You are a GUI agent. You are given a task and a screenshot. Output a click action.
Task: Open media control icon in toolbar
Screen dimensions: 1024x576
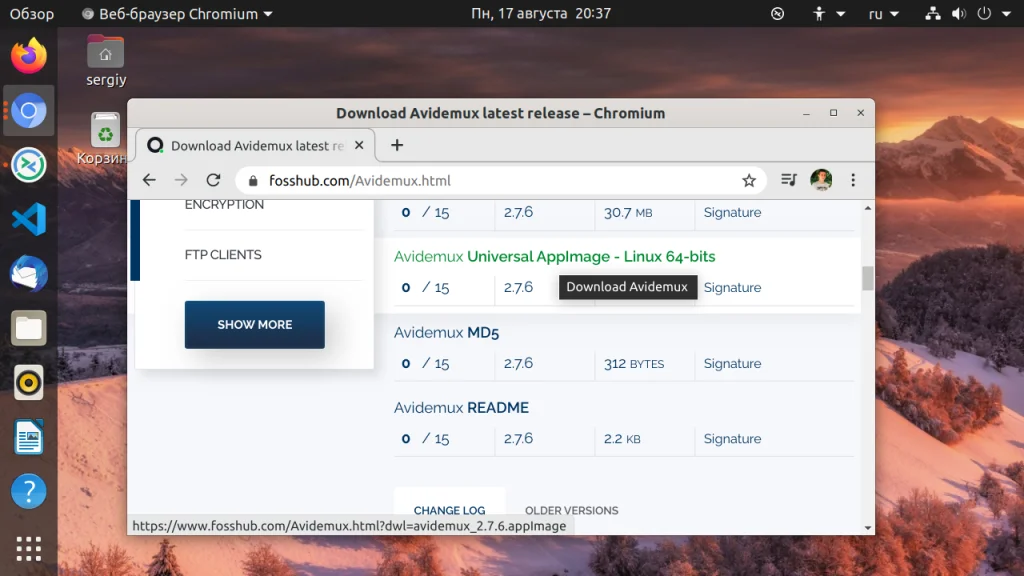pos(789,180)
